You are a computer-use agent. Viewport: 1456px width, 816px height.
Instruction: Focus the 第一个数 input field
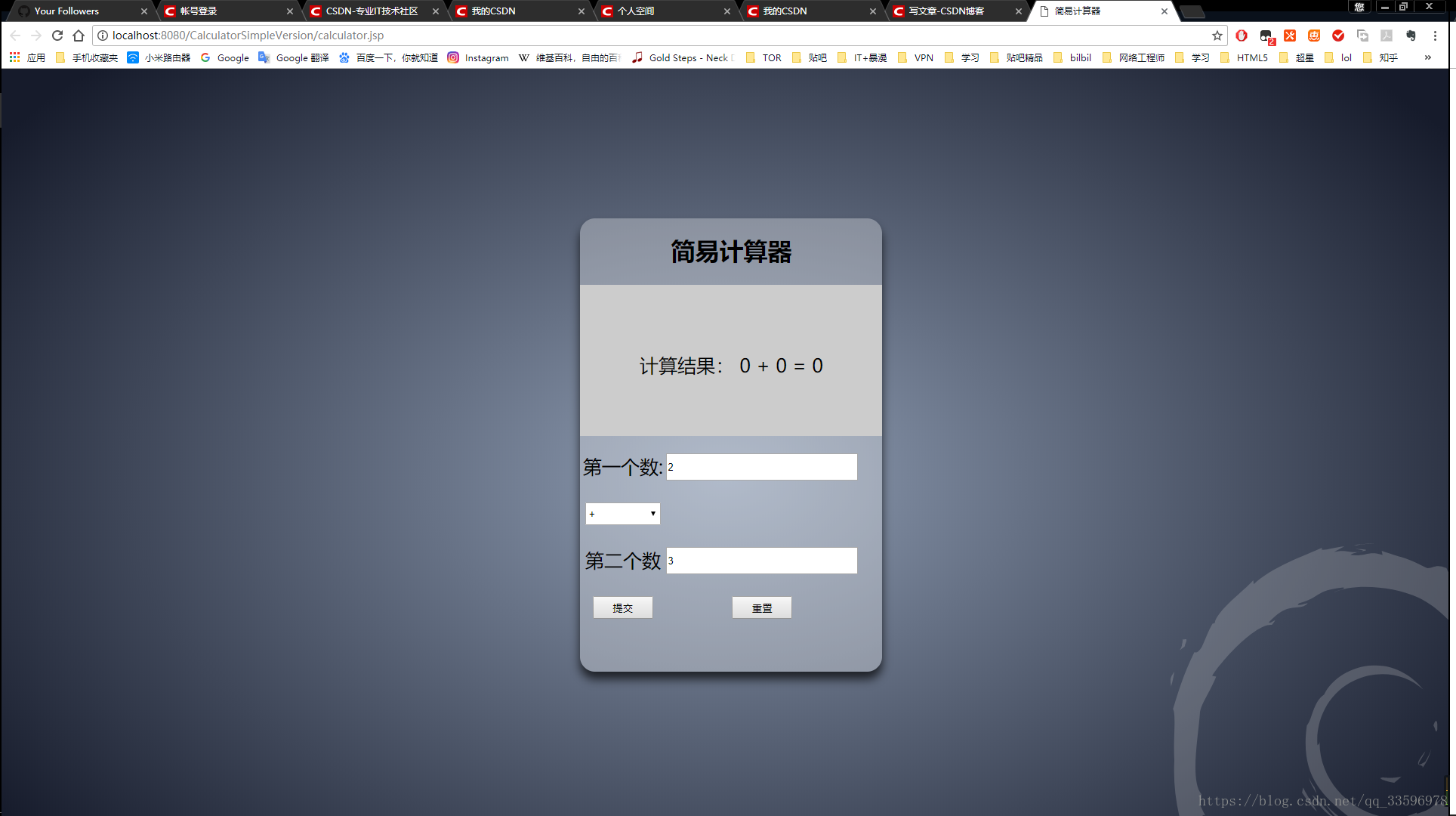[x=762, y=467]
